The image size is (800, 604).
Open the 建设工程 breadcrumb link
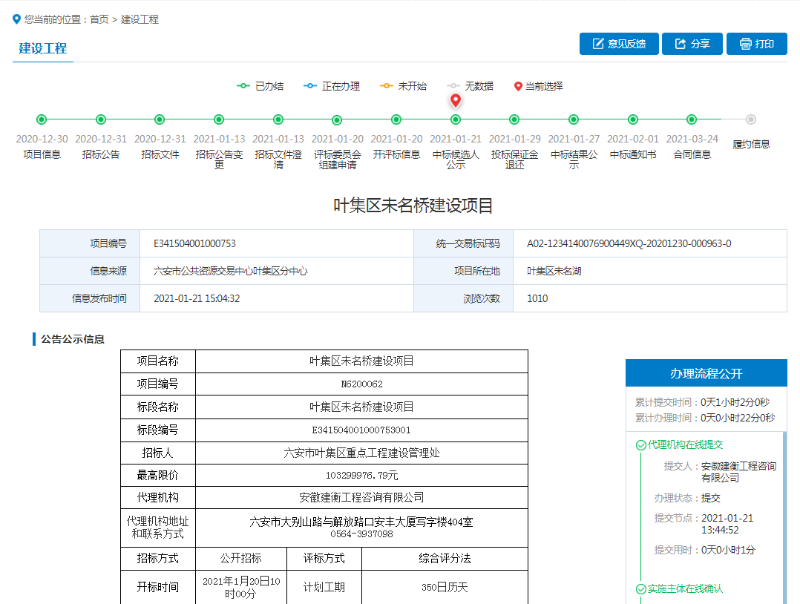139,19
